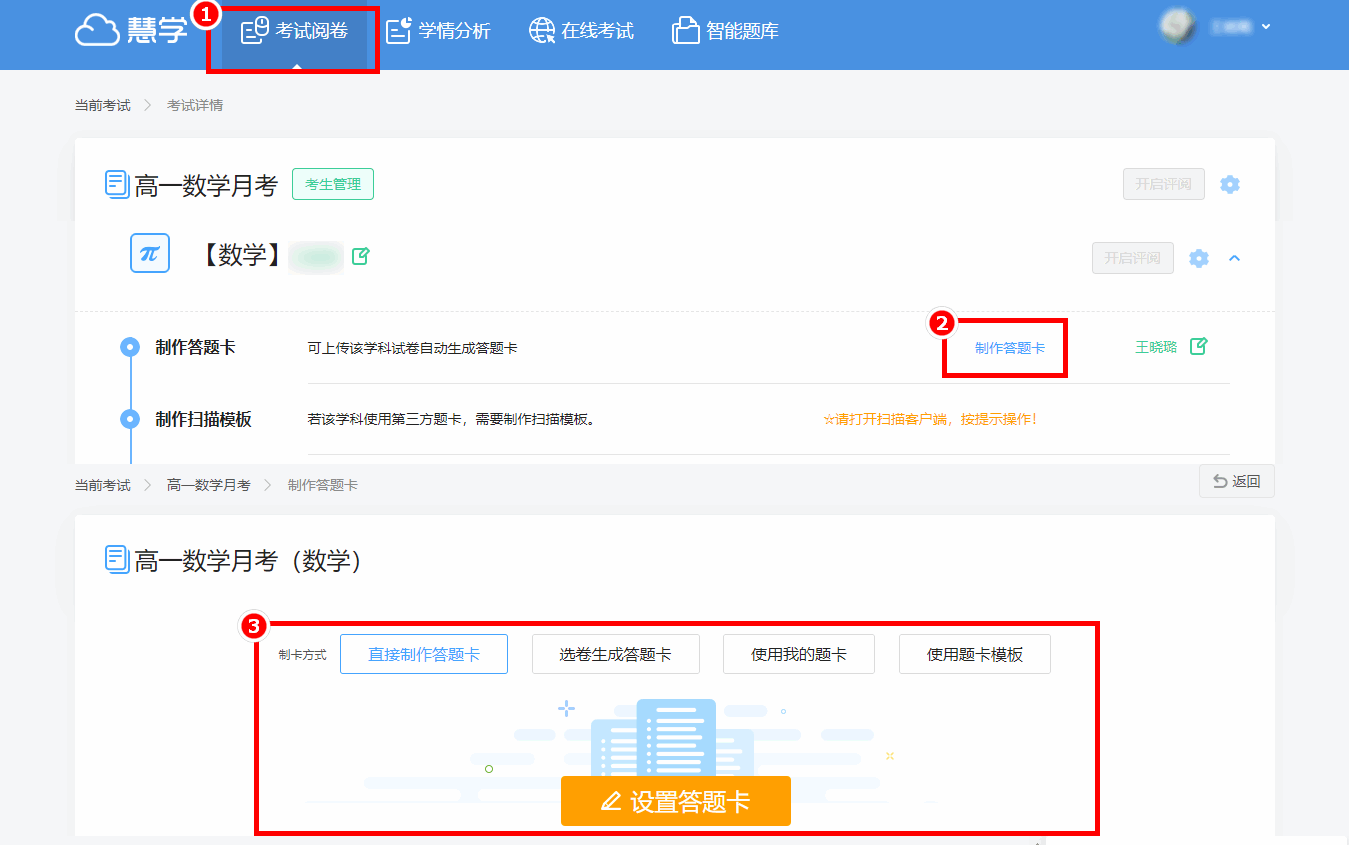
Task: Click the 制作答题卡 link
Action: [1009, 348]
